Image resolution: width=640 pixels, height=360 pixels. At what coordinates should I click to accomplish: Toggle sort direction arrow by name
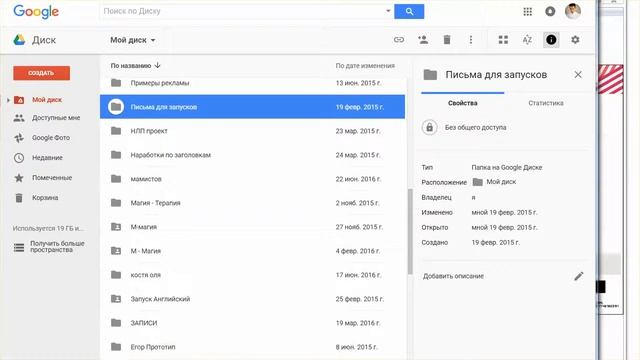pyautogui.click(x=158, y=65)
